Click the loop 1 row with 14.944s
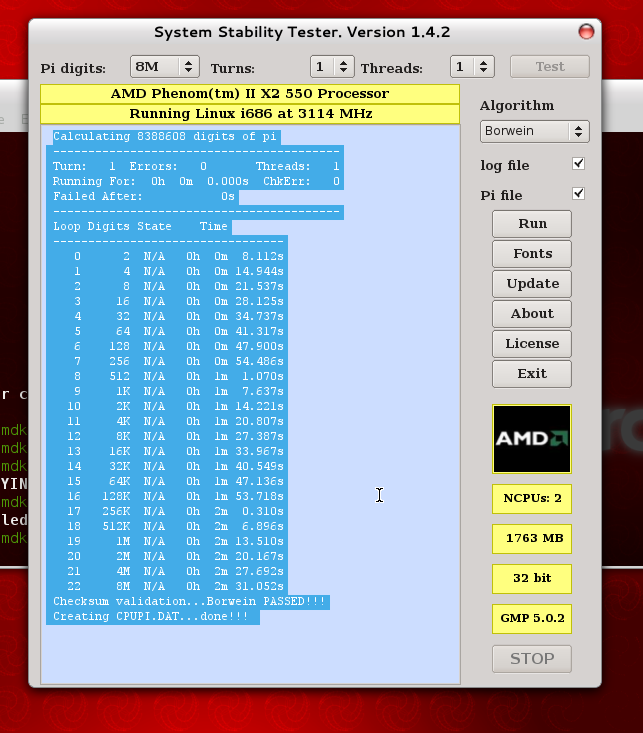Viewport: 643px width, 733px height. (x=167, y=272)
